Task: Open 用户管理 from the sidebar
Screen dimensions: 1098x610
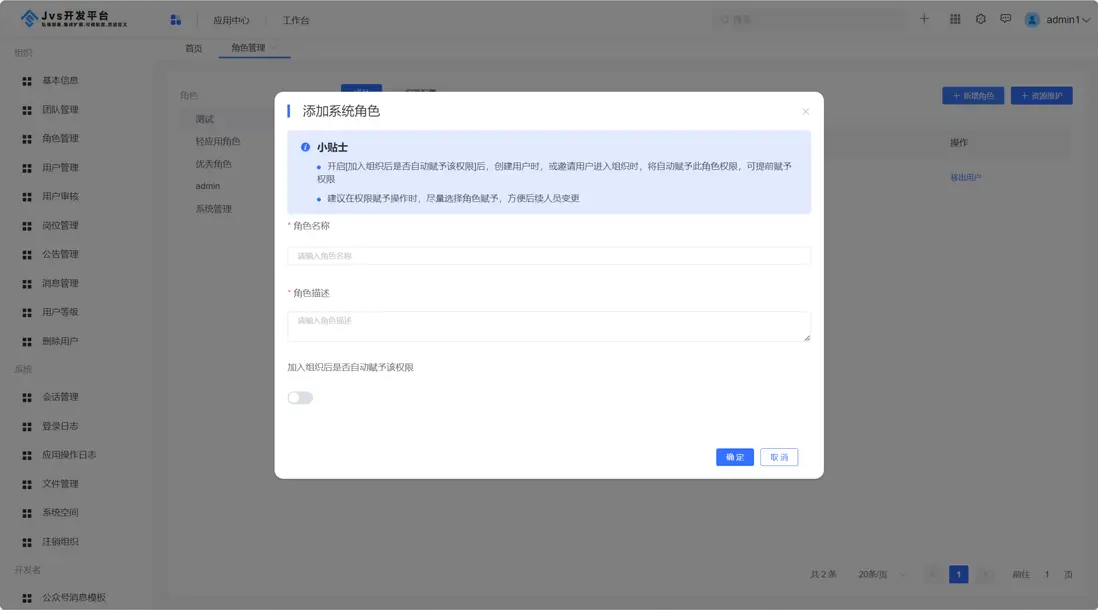Action: click(62, 167)
